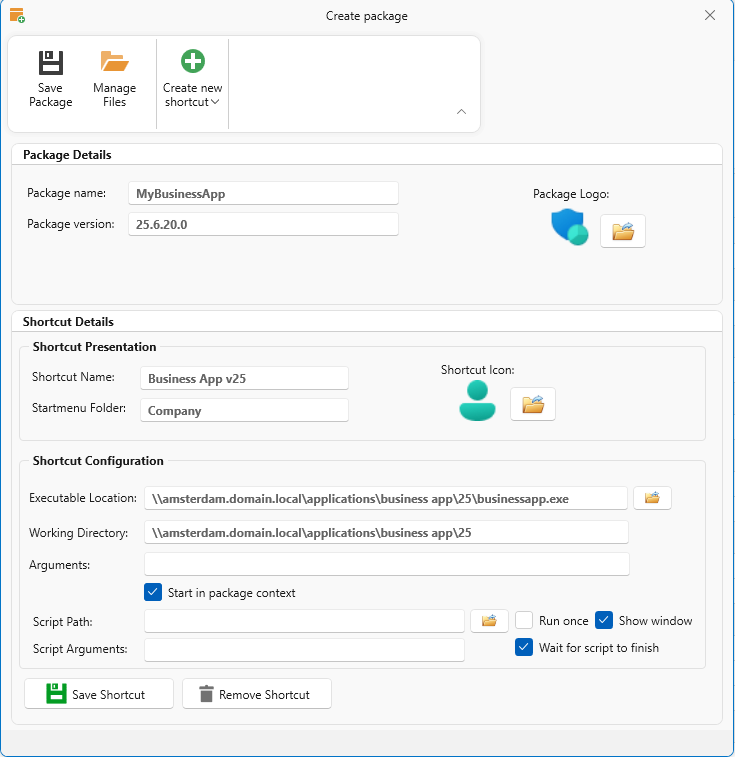
Task: Browse for a script path file
Action: pos(489,621)
